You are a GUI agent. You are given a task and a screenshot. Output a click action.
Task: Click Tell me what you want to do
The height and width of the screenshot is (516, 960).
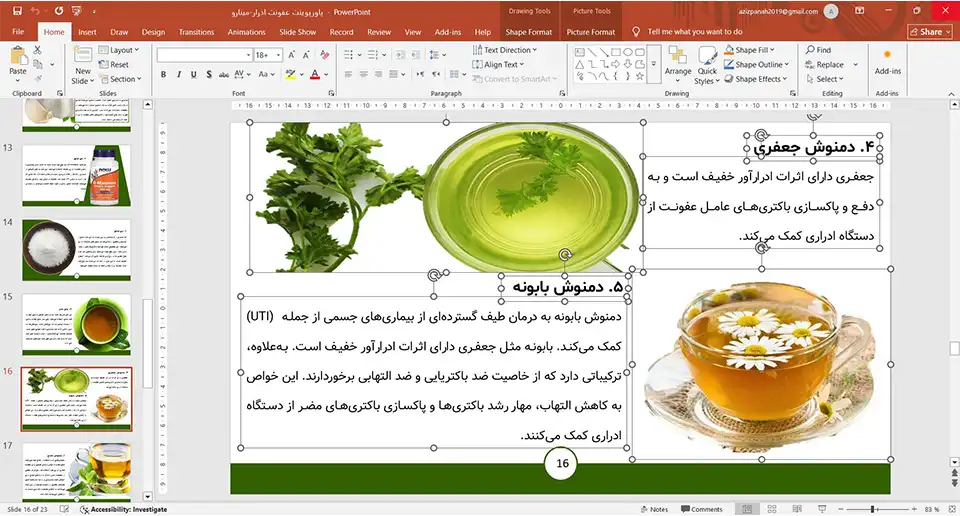pyautogui.click(x=694, y=32)
